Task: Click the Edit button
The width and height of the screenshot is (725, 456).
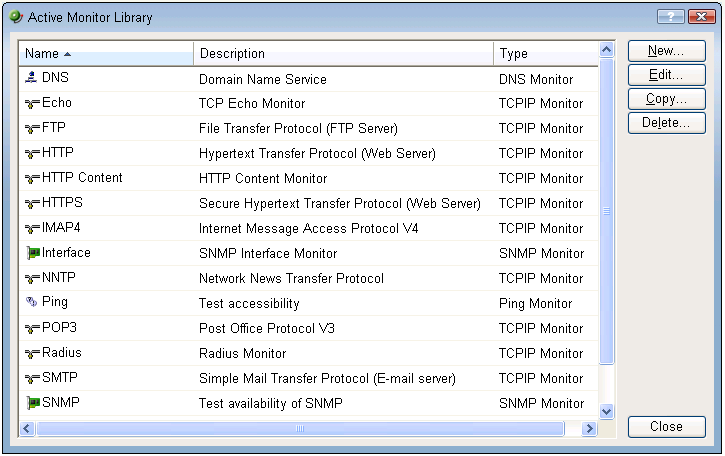Action: (x=666, y=75)
